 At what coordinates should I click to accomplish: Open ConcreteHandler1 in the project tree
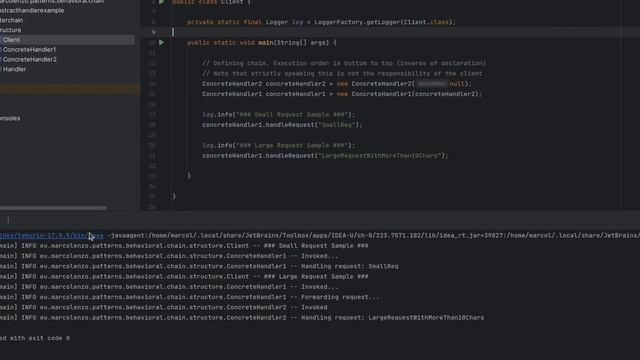click(x=29, y=49)
